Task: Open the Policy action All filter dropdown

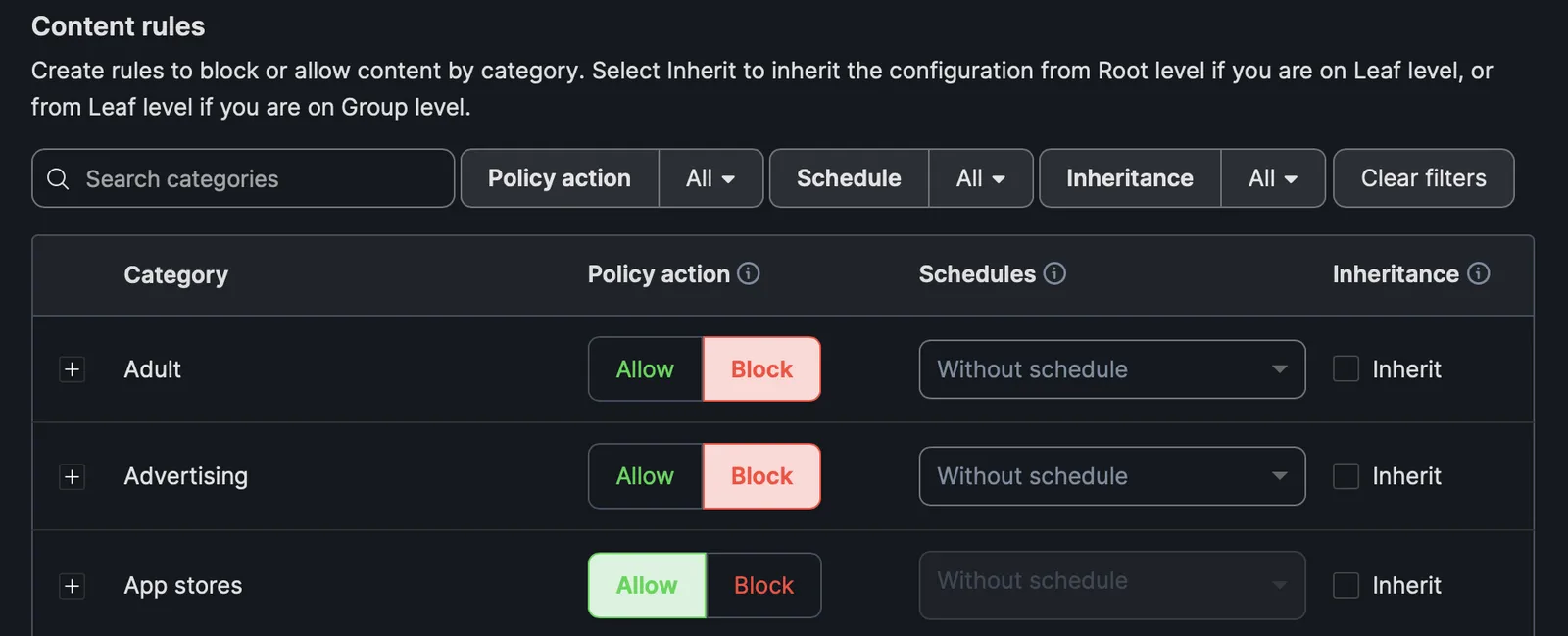Action: 710,178
